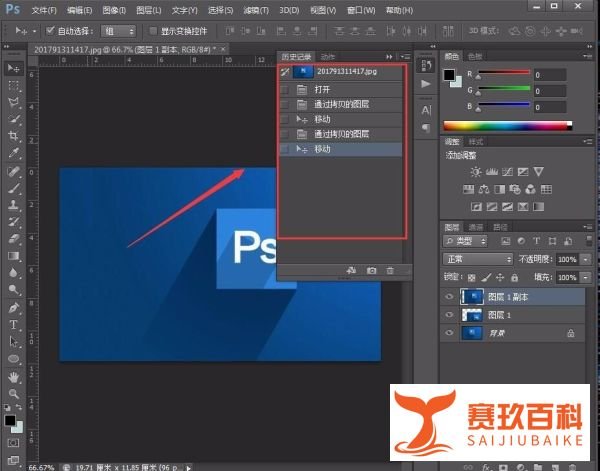Select the Blur tool
The width and height of the screenshot is (600, 471).
(13, 272)
